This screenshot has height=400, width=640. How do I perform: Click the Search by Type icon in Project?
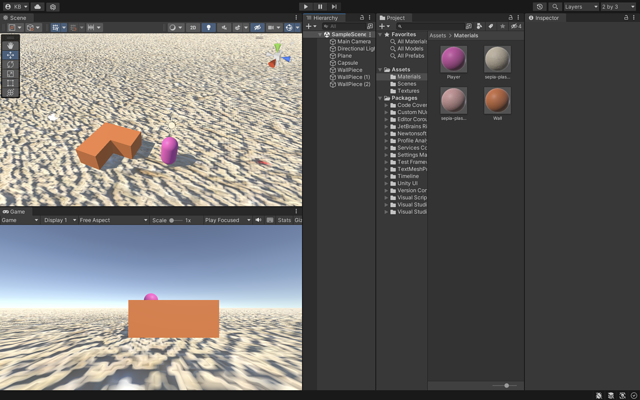pyautogui.click(x=480, y=26)
